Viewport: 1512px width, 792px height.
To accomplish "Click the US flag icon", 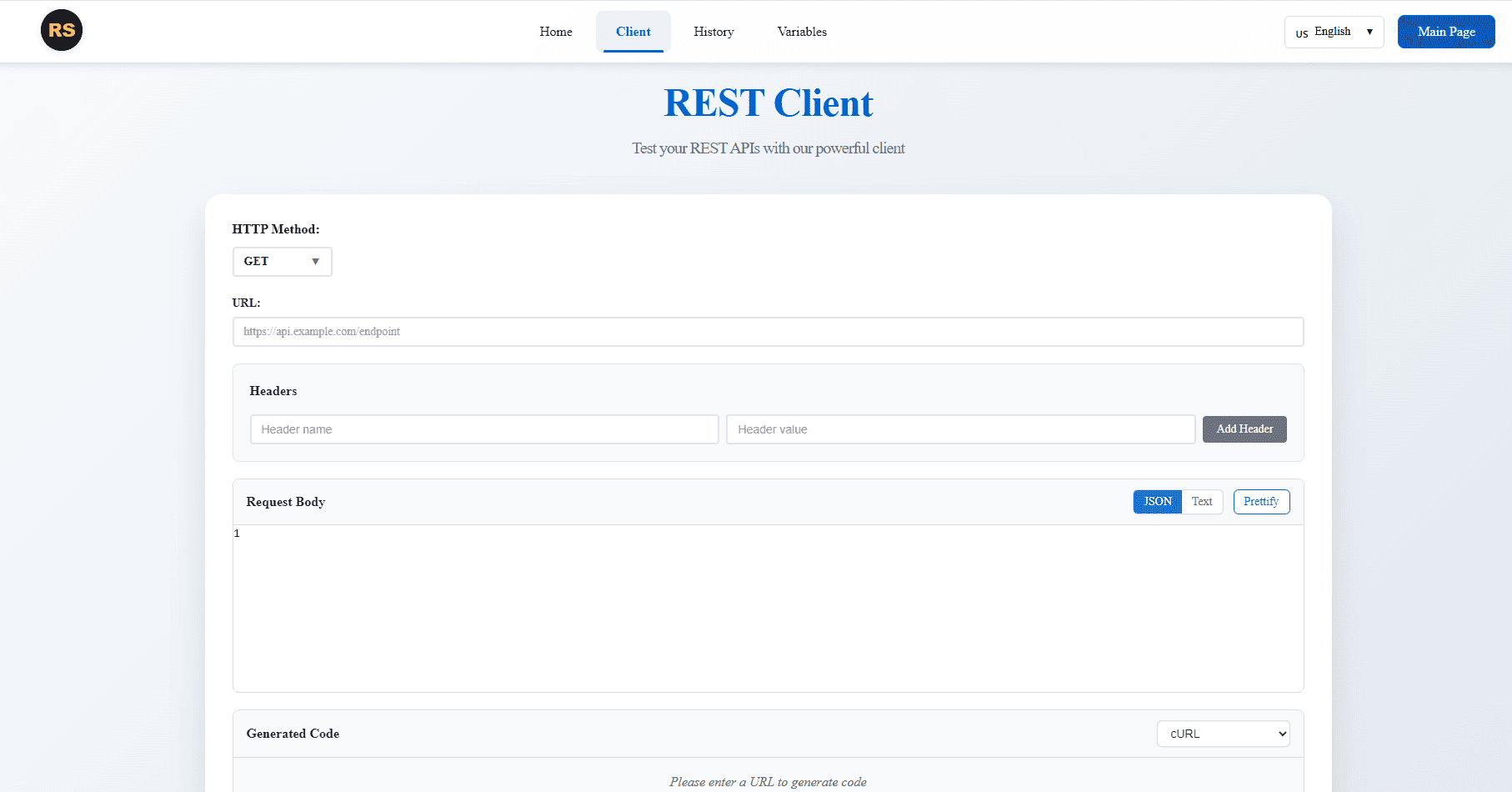I will [1301, 33].
